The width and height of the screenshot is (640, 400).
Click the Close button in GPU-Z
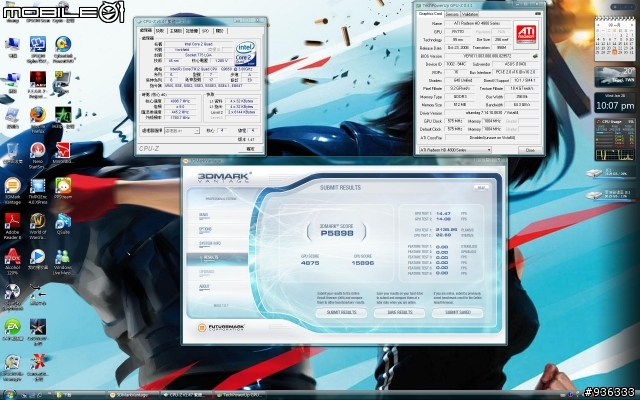(x=530, y=150)
